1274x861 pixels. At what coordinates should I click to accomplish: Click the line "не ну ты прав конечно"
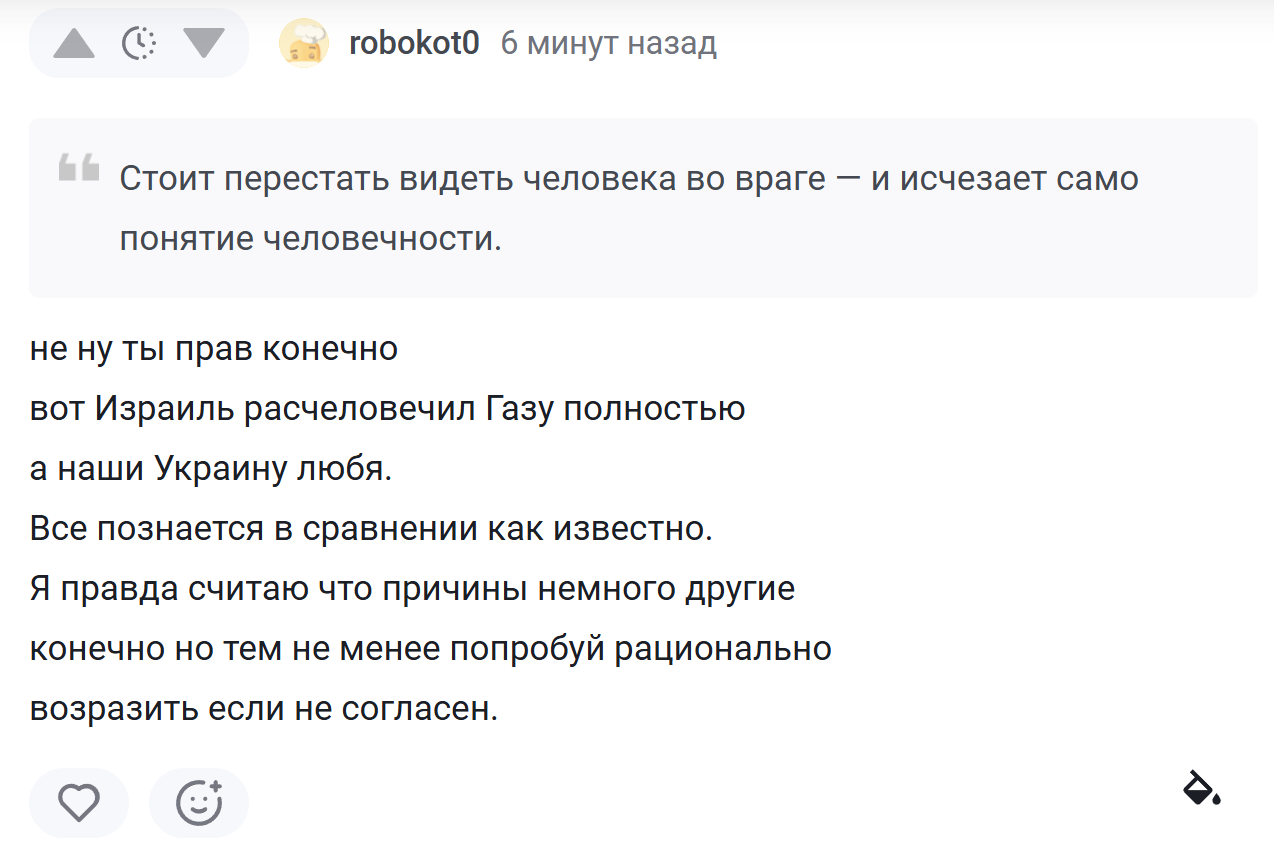(x=214, y=349)
